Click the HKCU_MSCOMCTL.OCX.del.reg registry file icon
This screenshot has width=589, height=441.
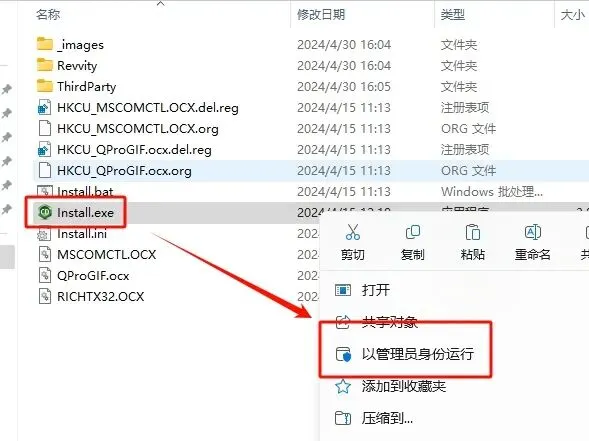click(45, 108)
